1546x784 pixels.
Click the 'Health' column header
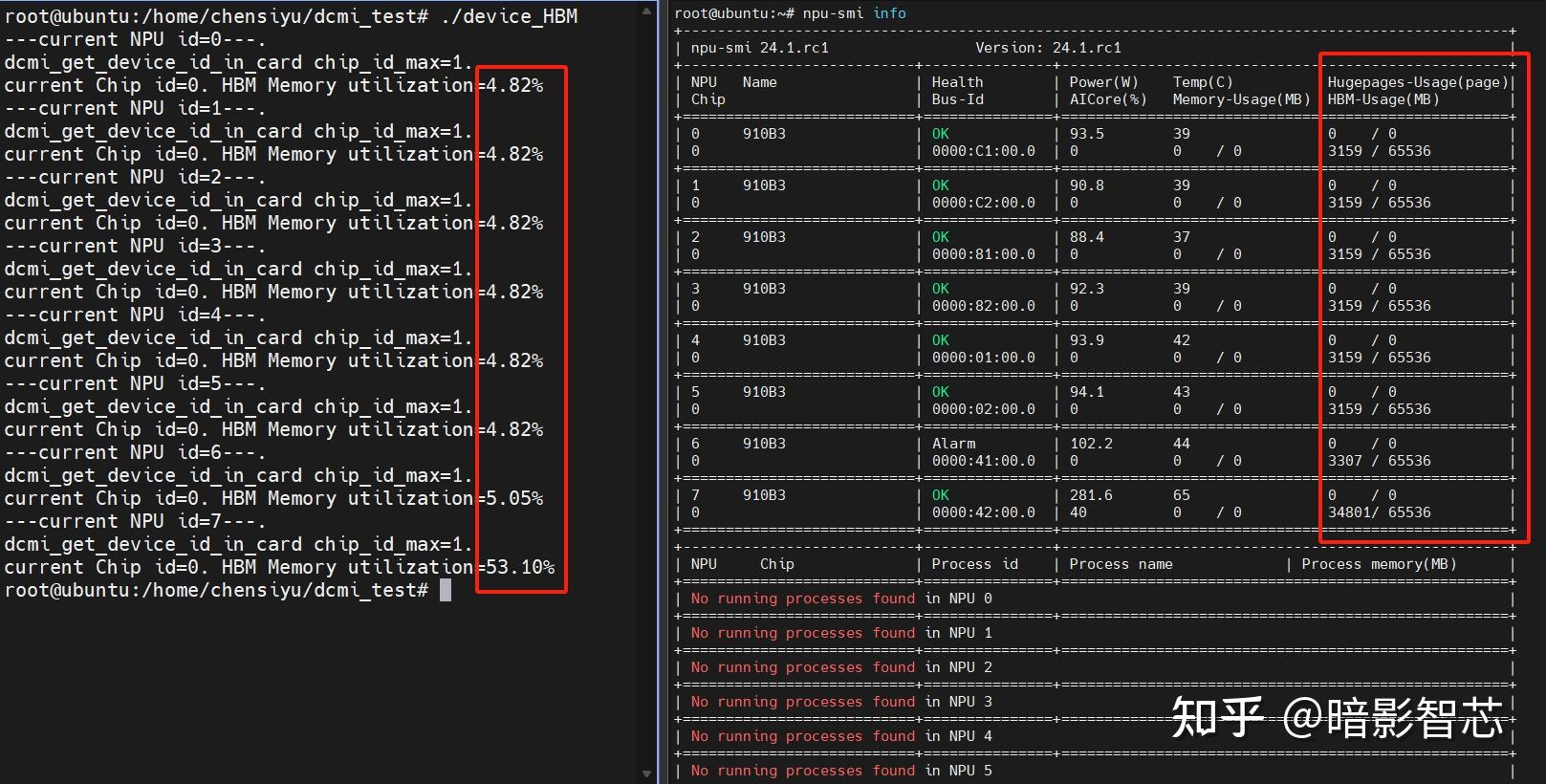957,82
